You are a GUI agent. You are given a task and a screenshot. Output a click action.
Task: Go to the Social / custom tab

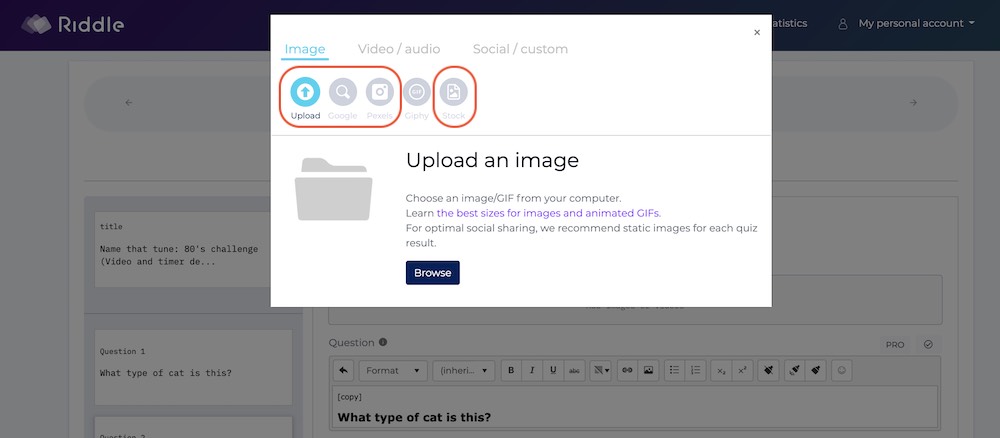pos(520,49)
